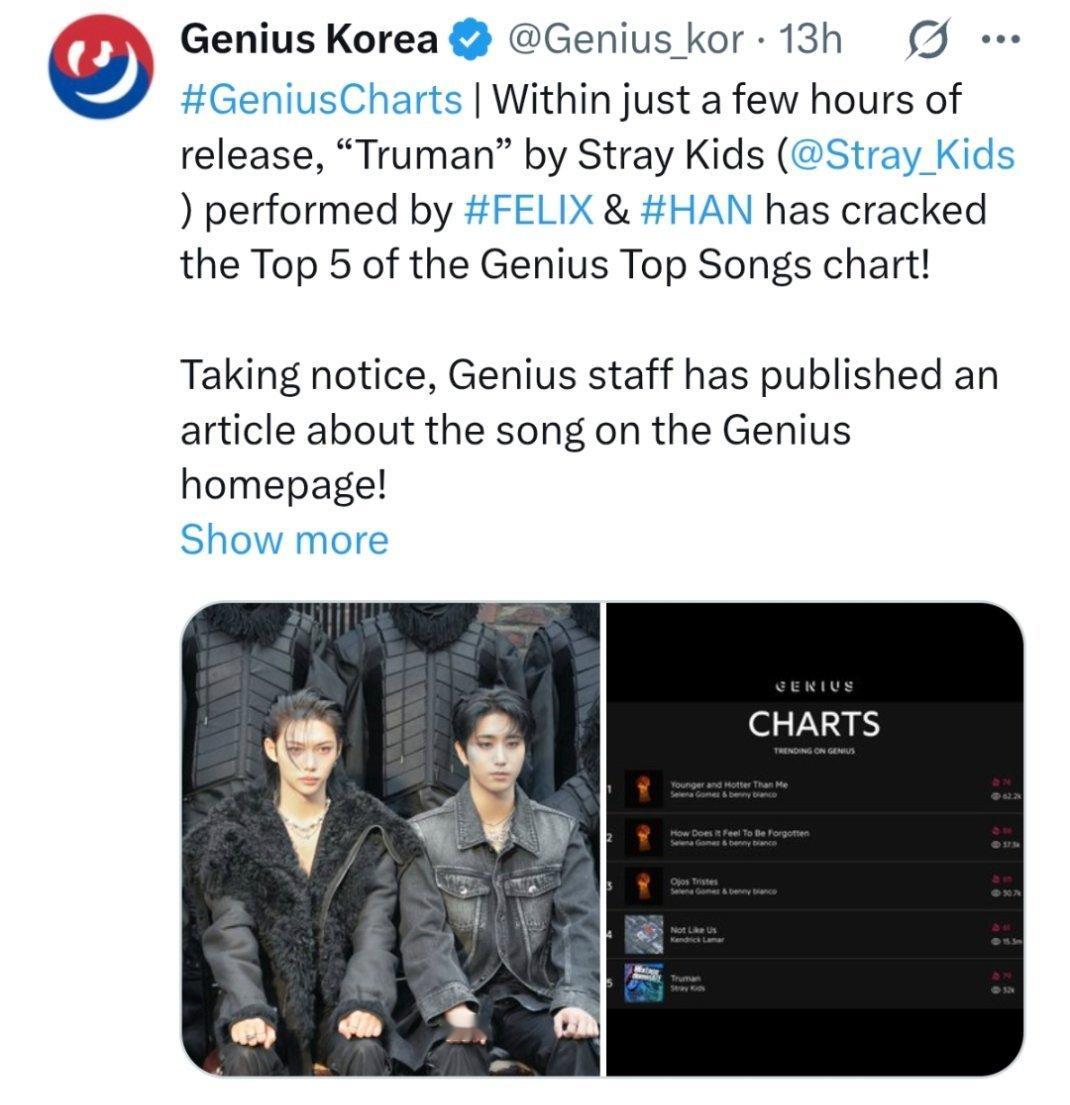
Task: Click the Ojos Tristes chart entry
Action: [x=815, y=886]
